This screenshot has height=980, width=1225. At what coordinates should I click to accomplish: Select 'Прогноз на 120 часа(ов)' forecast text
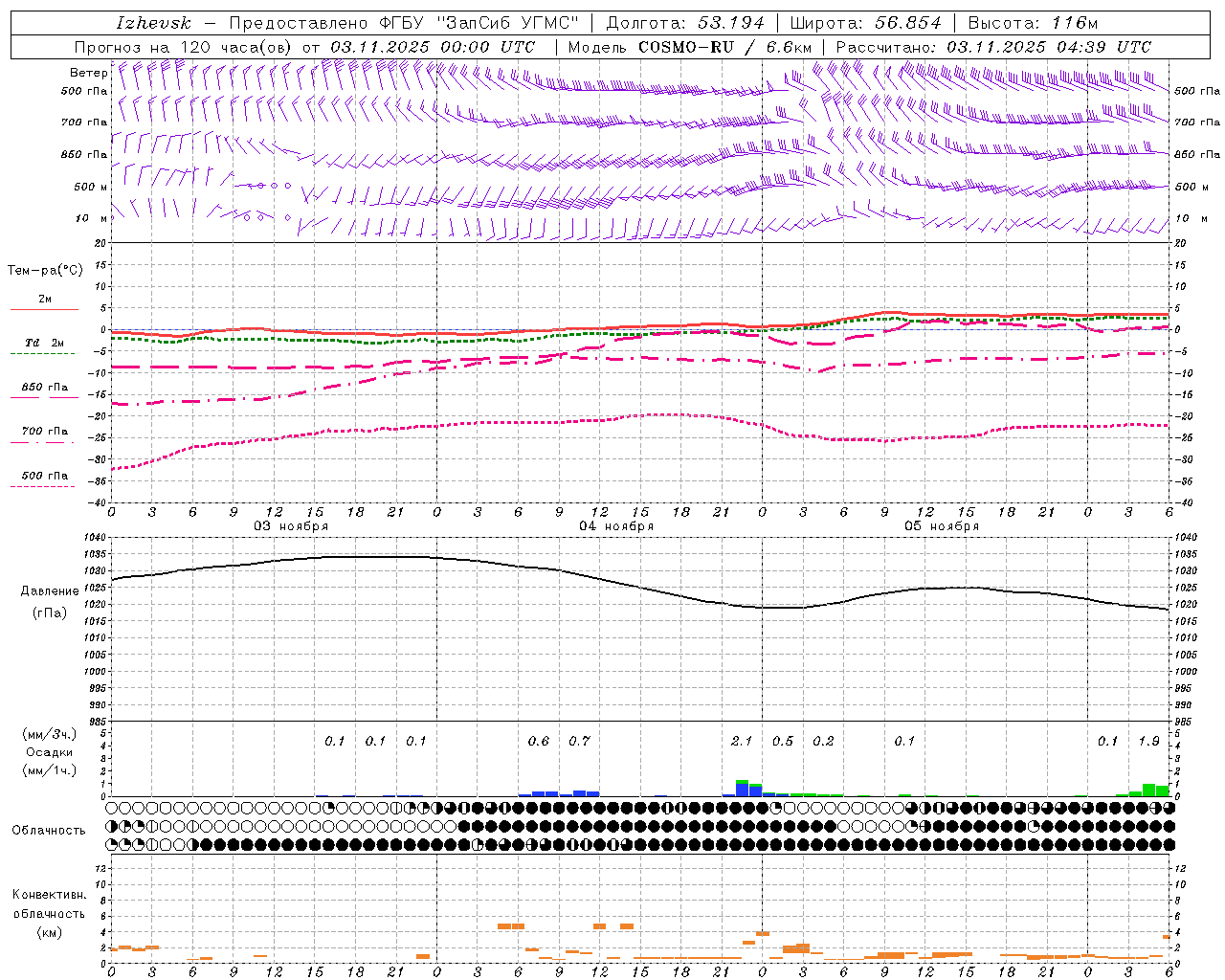(184, 47)
